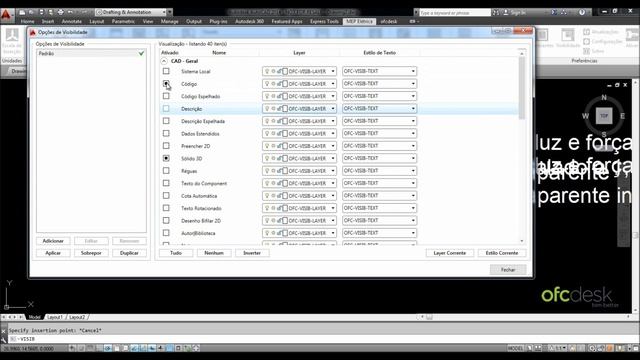Click the Sign In user icon
640x360 pixels.
click(506, 13)
